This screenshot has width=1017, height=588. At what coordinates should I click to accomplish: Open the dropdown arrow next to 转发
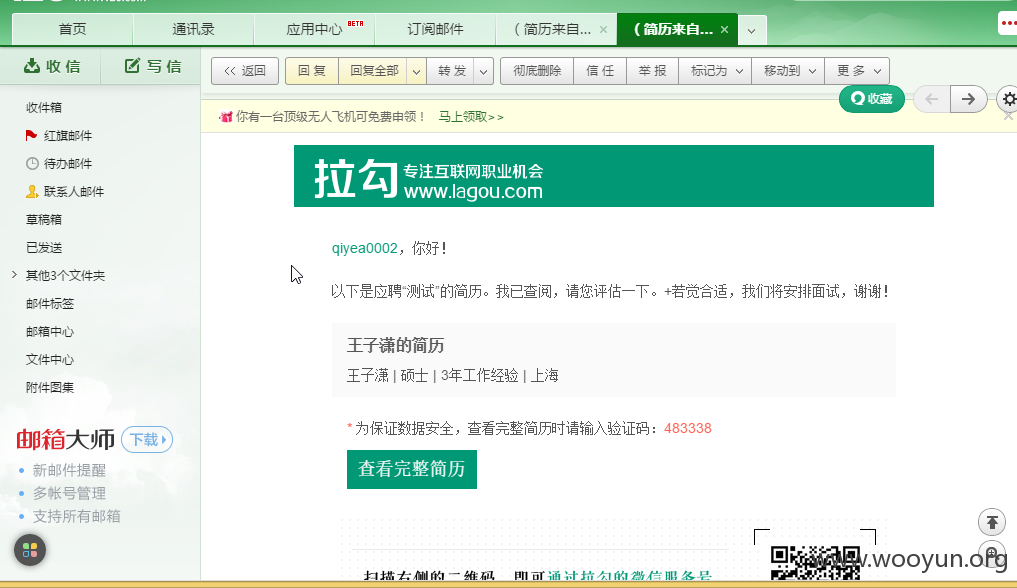(x=483, y=71)
